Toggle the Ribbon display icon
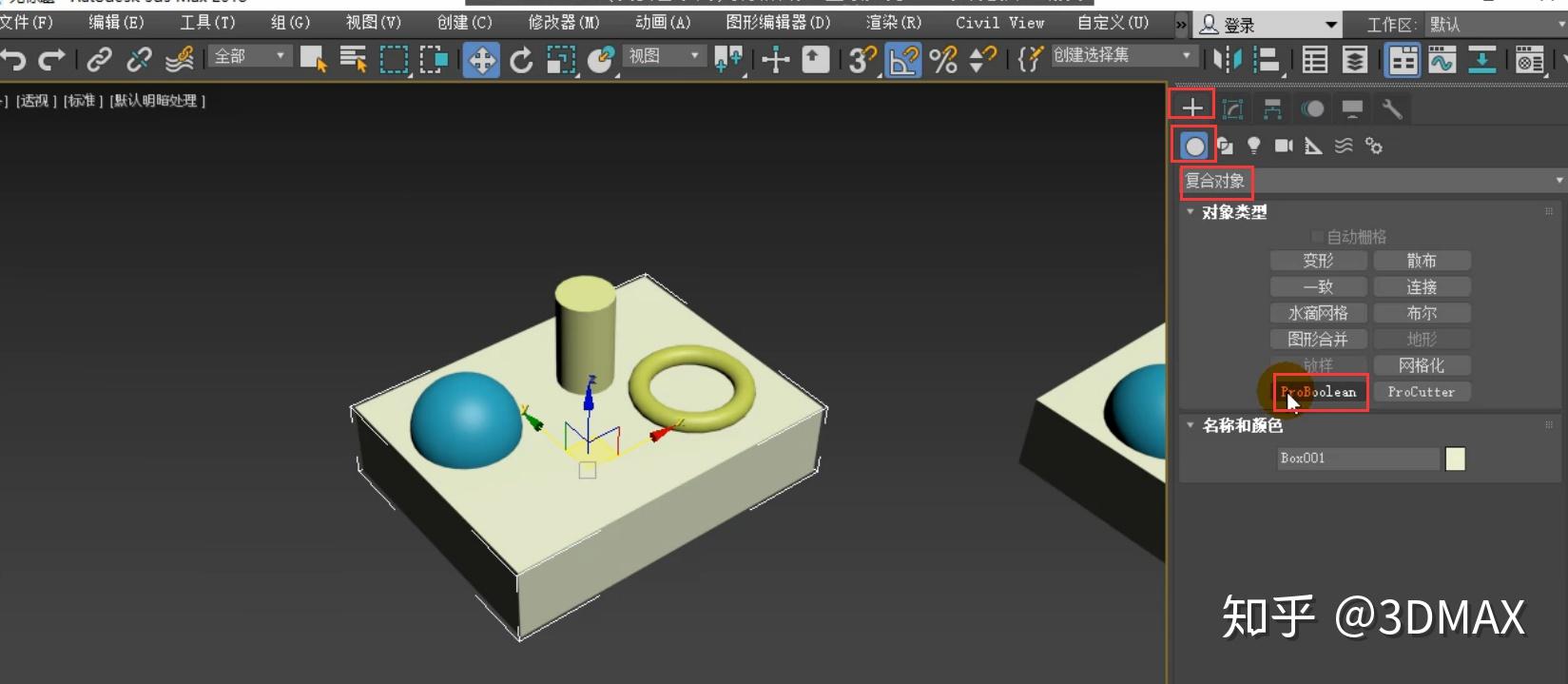1568x684 pixels. [1403, 60]
